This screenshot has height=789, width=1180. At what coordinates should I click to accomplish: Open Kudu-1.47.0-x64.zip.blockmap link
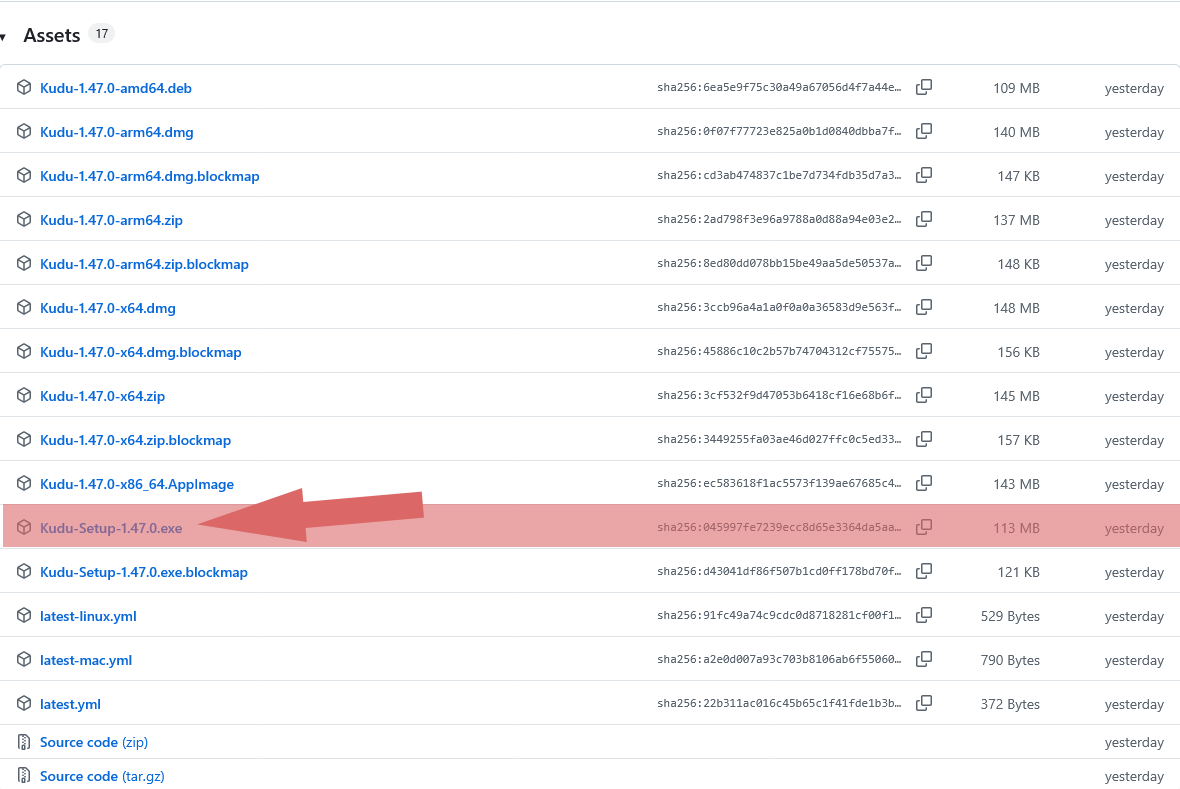coord(135,440)
